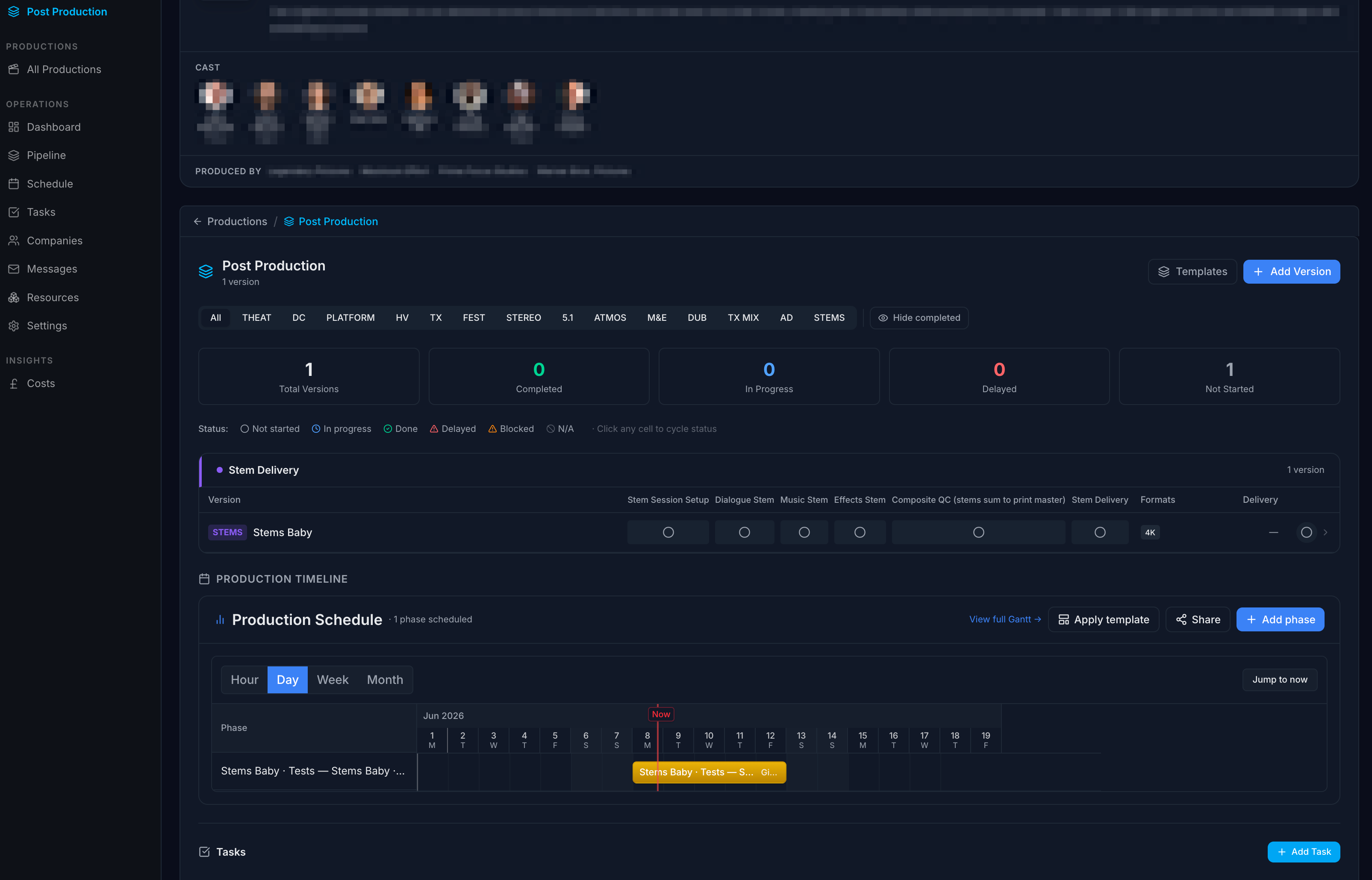Switch timeline to Week view

(332, 679)
